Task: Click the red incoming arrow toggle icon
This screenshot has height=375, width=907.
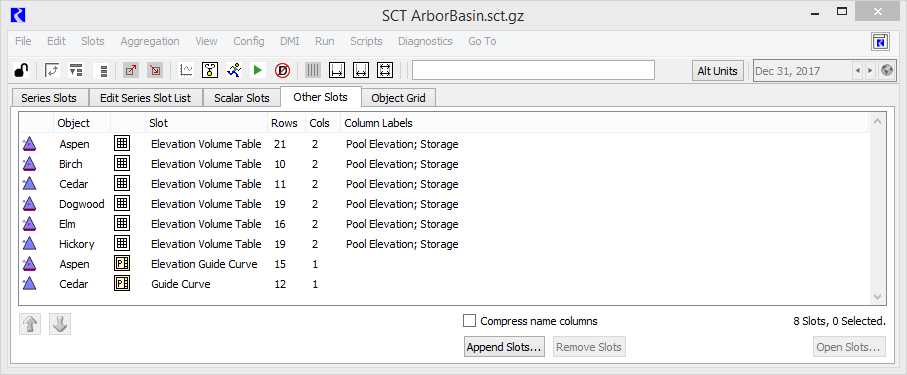Action: tap(154, 71)
